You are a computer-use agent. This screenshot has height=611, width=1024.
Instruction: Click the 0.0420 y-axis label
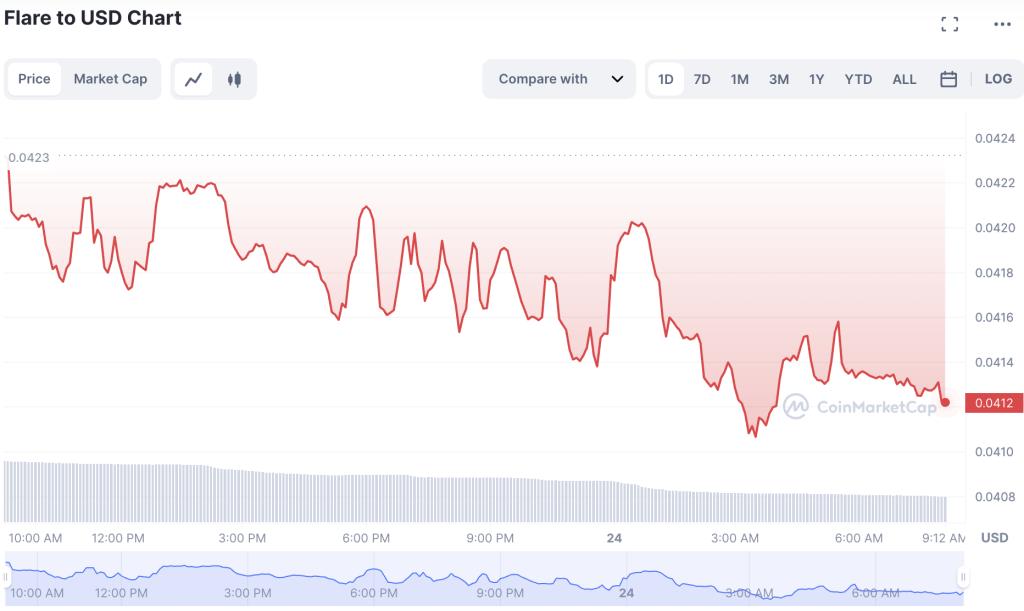click(995, 228)
